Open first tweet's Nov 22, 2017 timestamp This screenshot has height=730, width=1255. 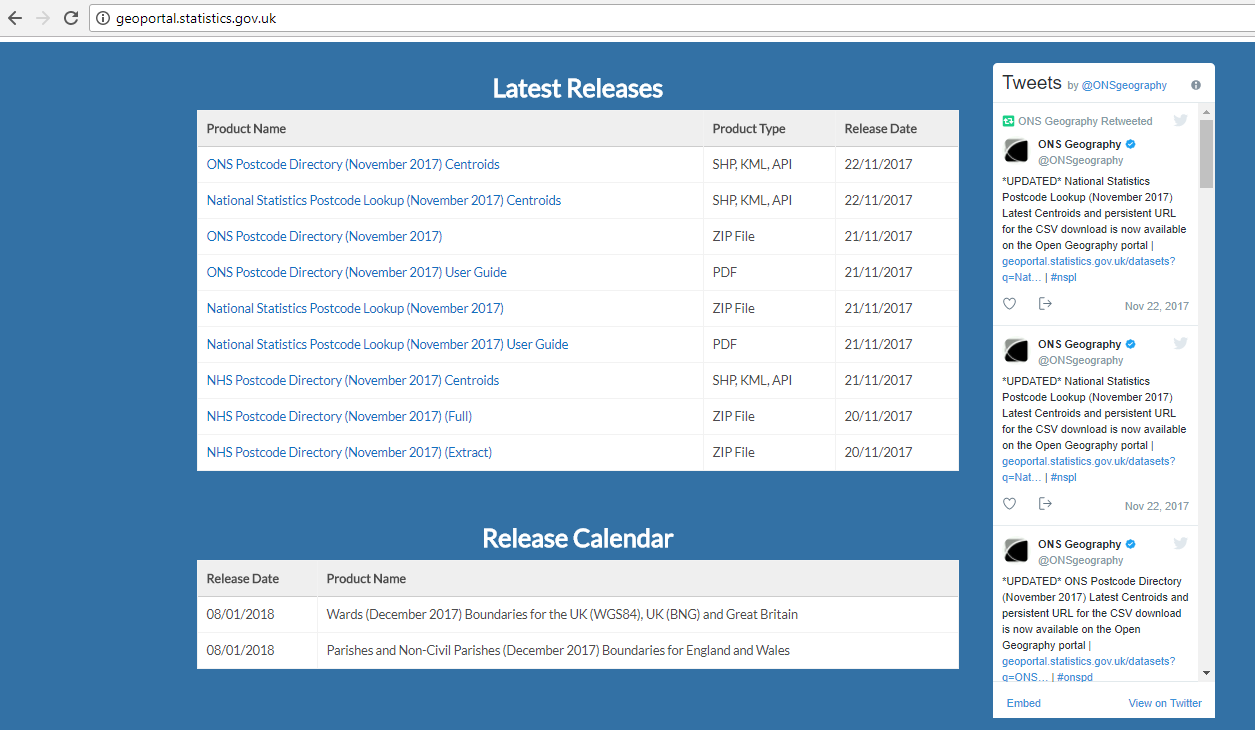(1157, 306)
